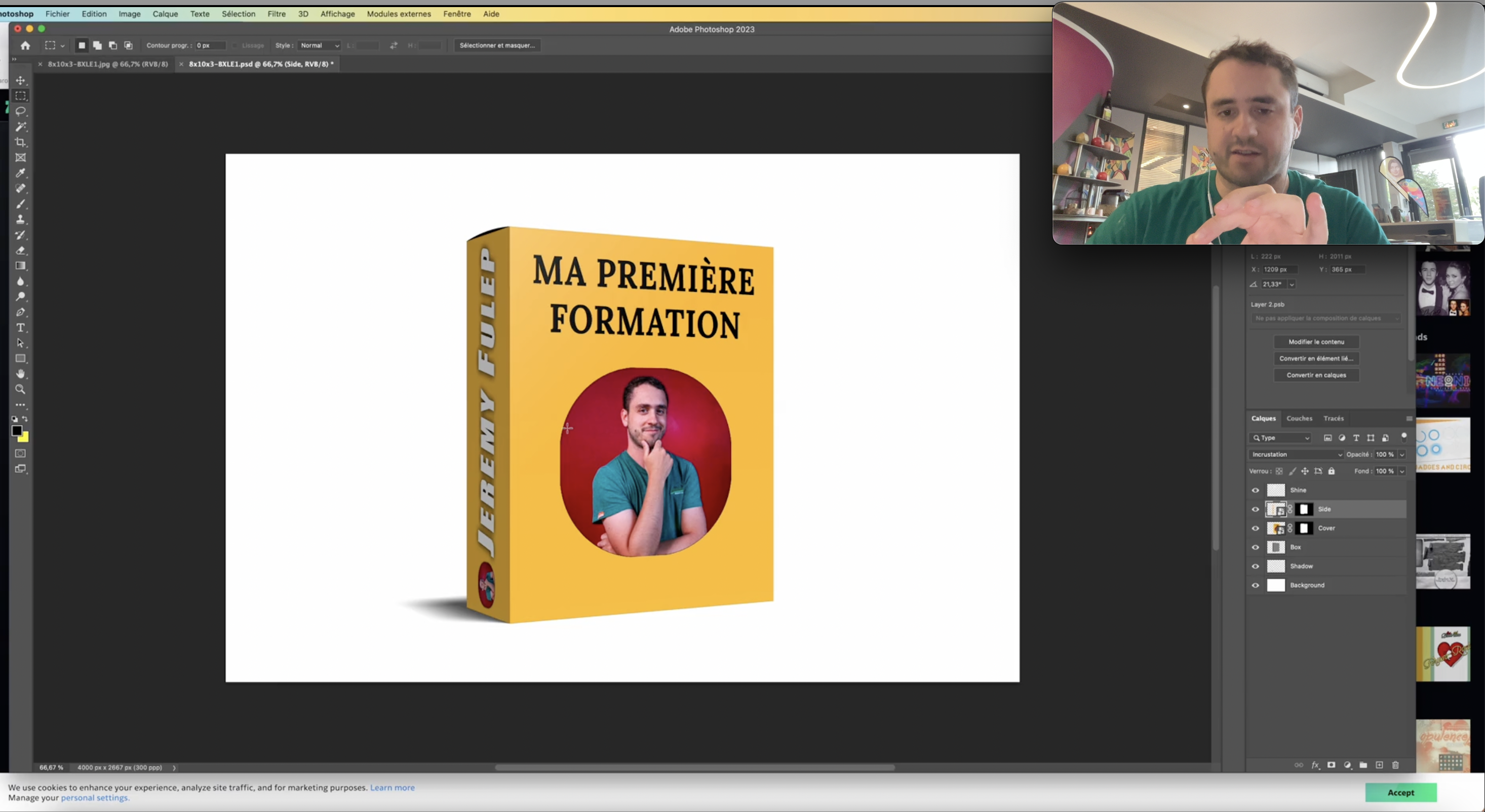Select the Horizontal Type tool
Image resolution: width=1485 pixels, height=812 pixels.
[x=21, y=328]
